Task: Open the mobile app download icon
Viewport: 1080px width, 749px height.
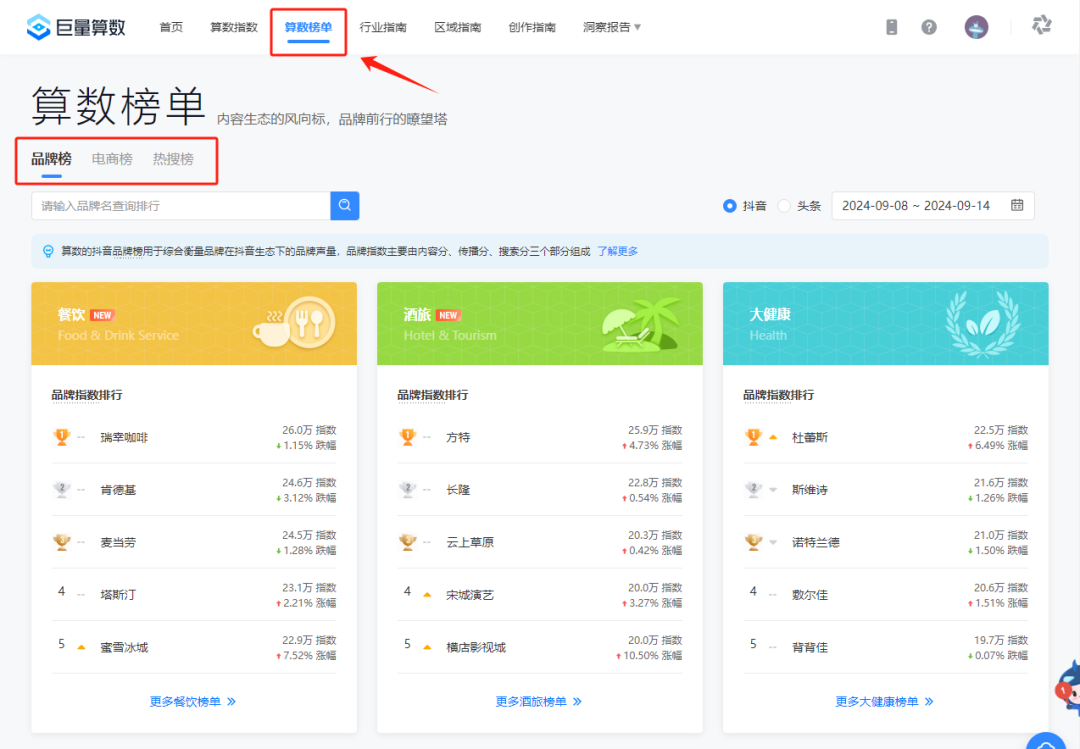Action: 891,26
